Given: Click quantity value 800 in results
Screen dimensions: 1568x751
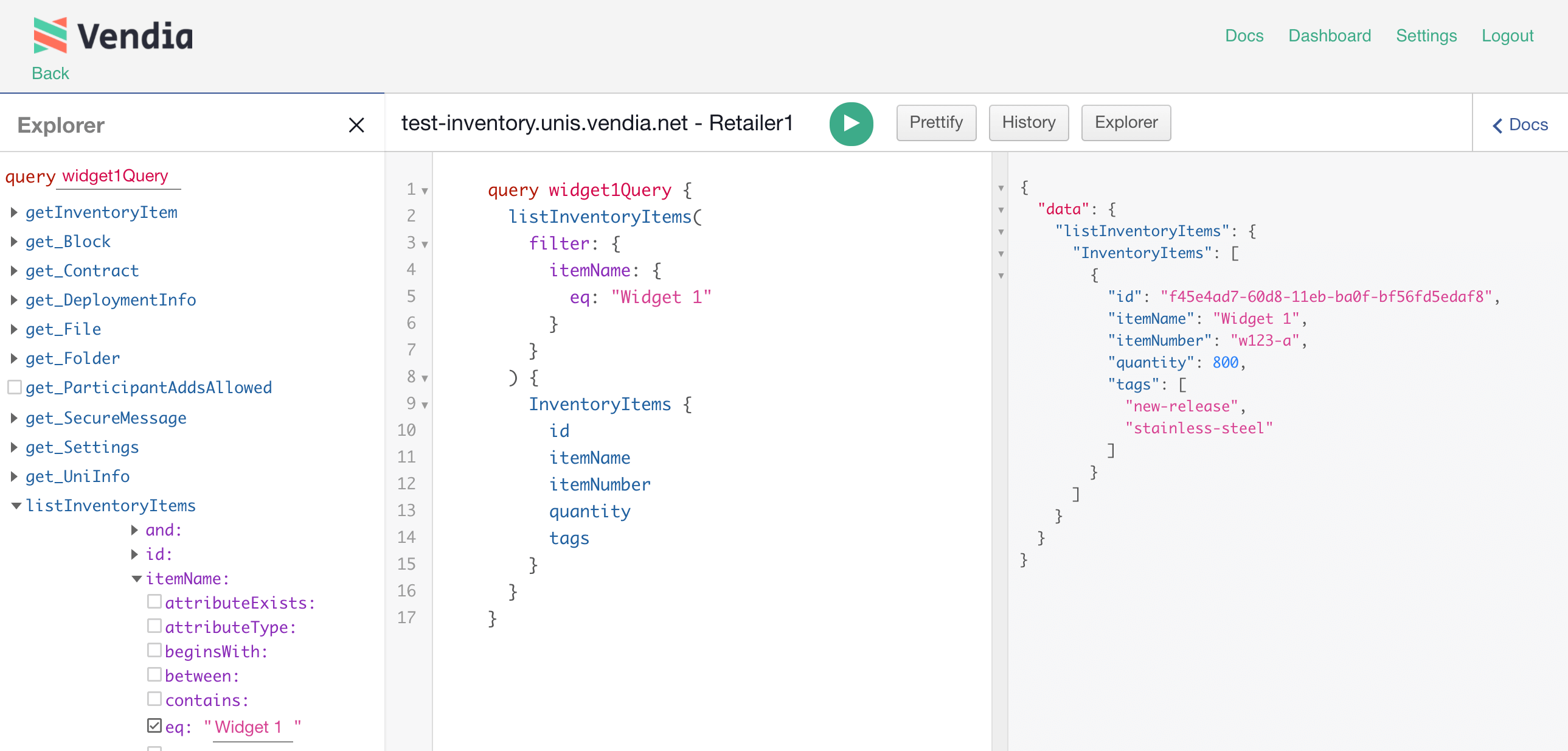Looking at the screenshot, I should click(1226, 362).
